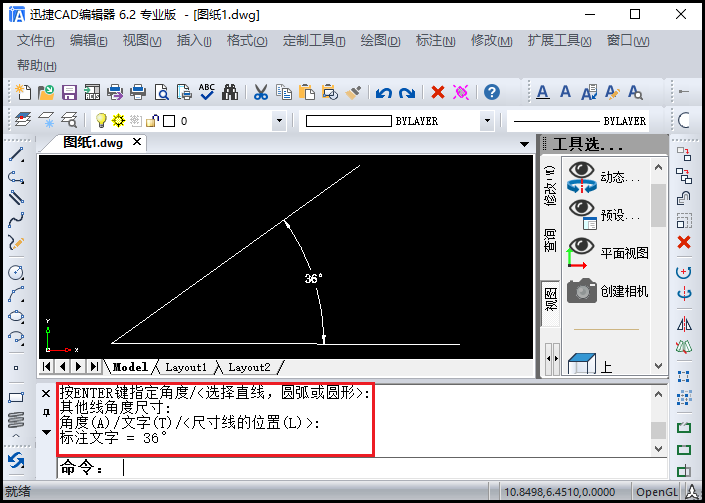Expand more left toolbar tools chevron
Image resolution: width=705 pixels, height=503 pixels.
[x=16, y=436]
